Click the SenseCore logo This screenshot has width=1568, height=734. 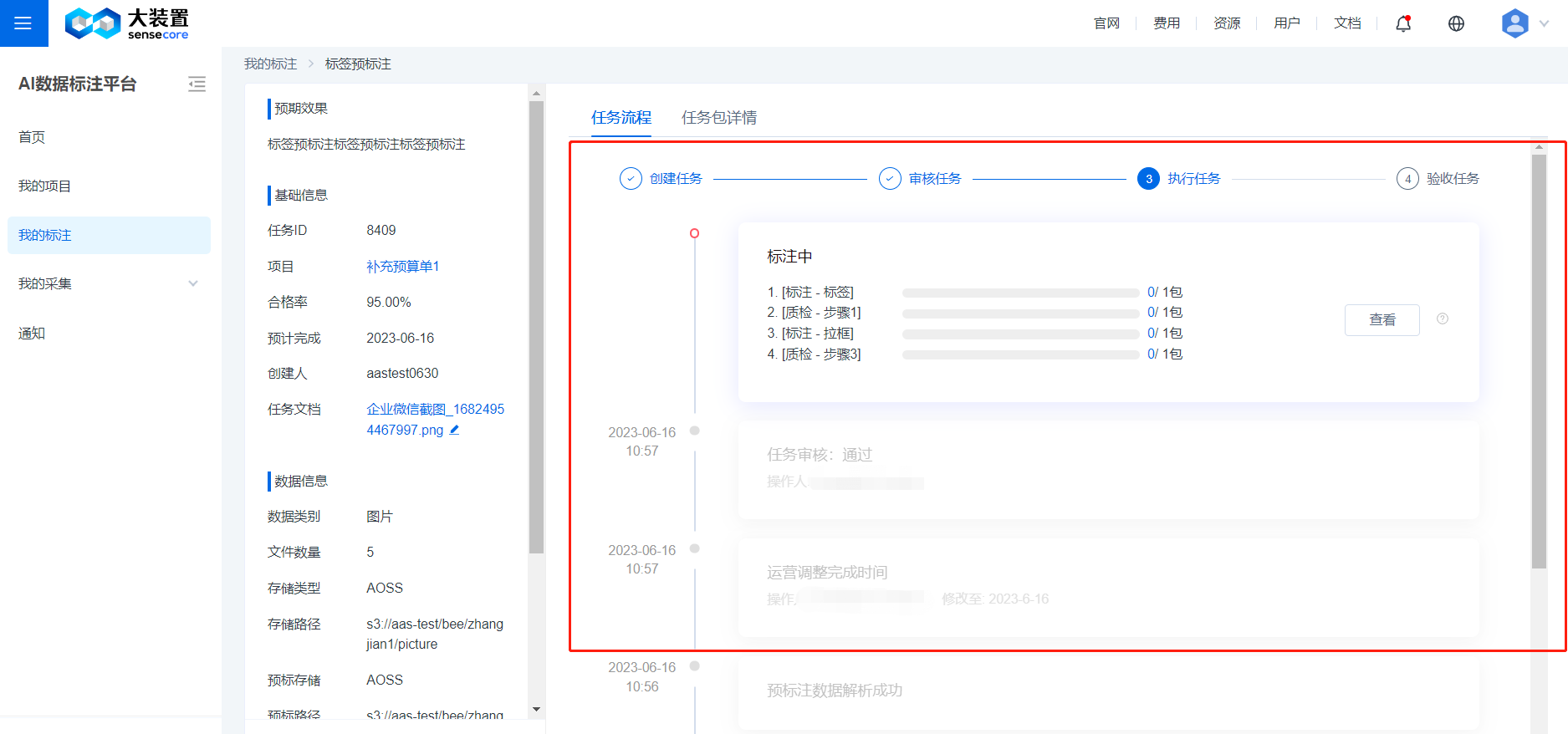pos(127,23)
